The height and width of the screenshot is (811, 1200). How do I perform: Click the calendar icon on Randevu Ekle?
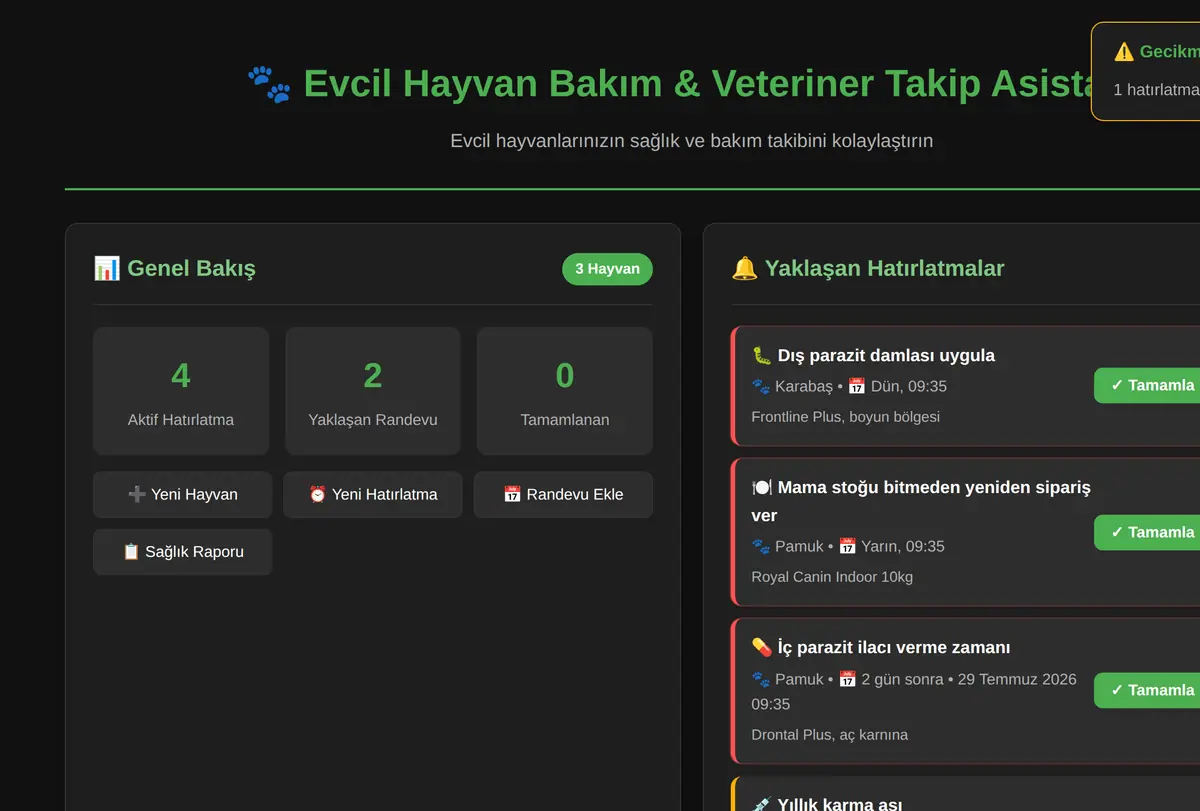coord(512,495)
